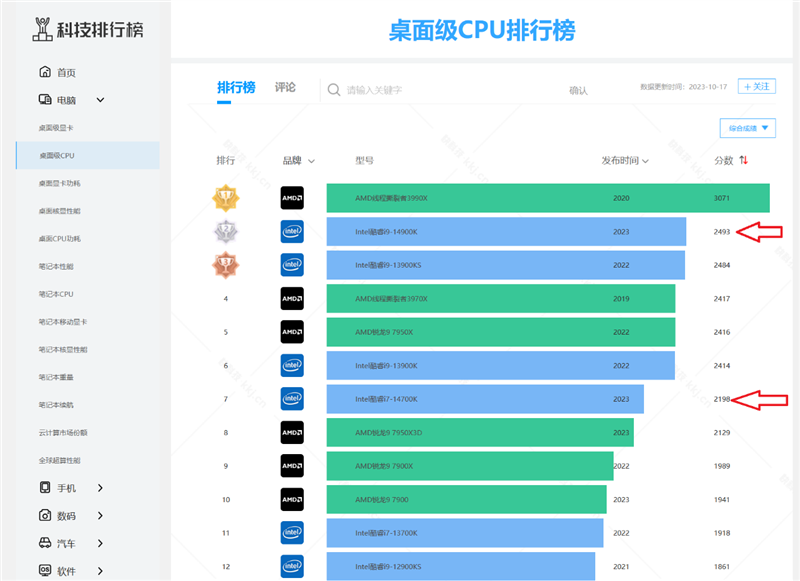Select 笔记本核显性能 in the sidebar
The height and width of the screenshot is (581, 800).
(x=63, y=349)
